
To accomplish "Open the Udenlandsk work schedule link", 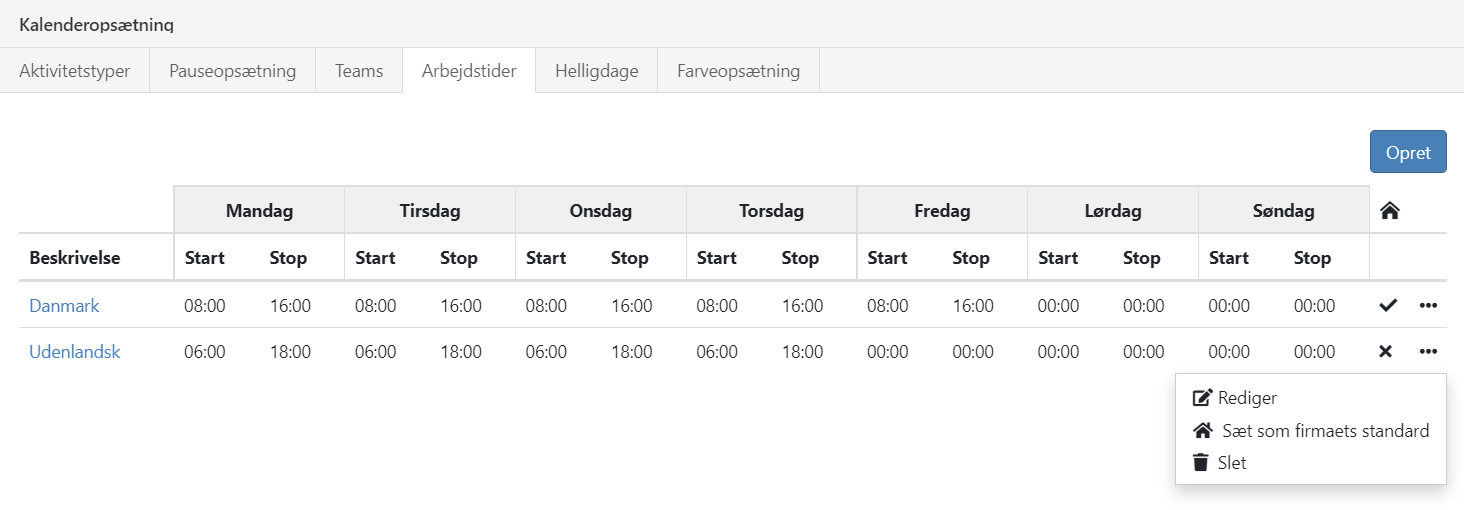I will pos(75,352).
